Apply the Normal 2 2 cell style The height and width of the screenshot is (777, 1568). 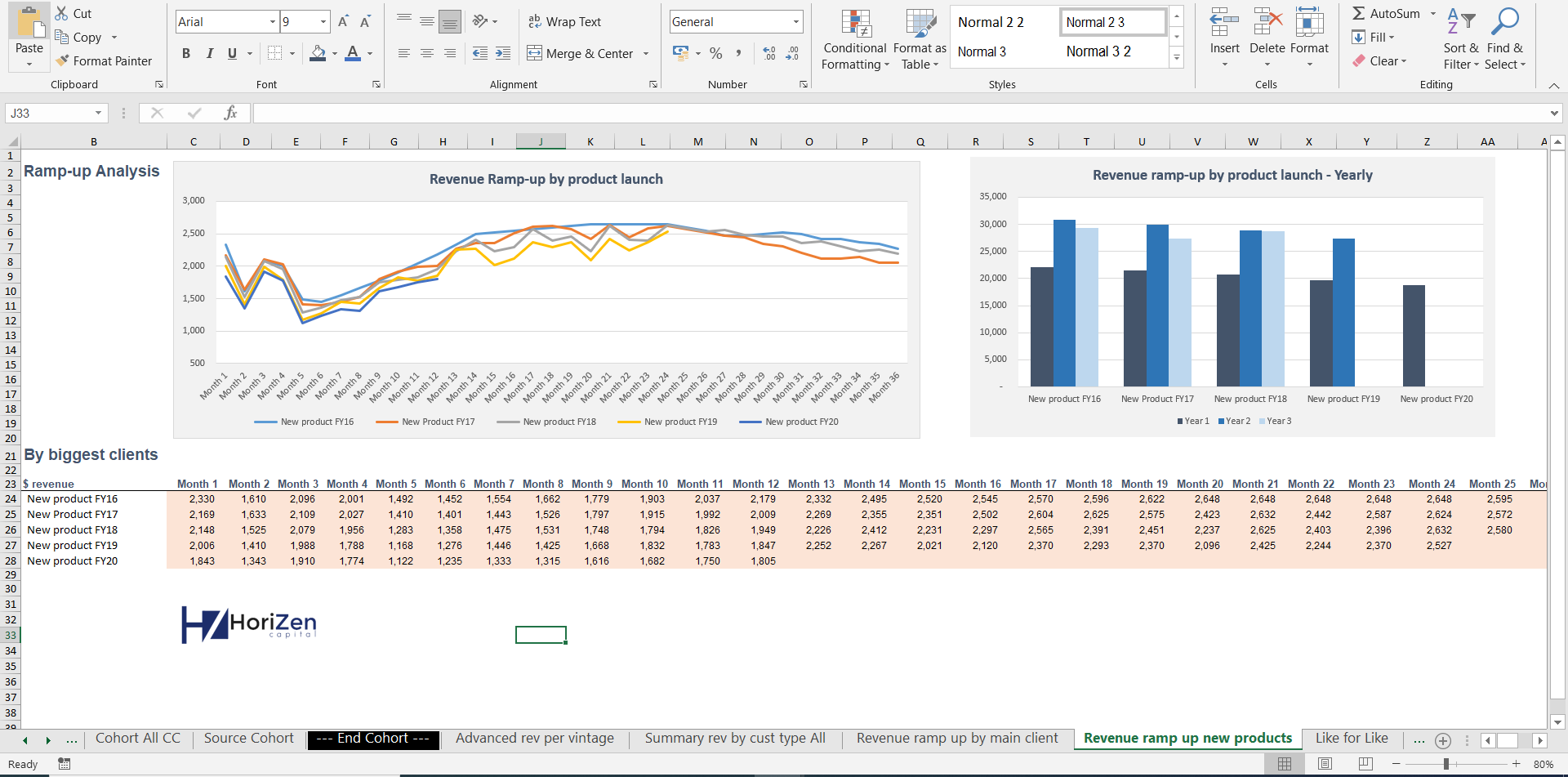click(991, 22)
